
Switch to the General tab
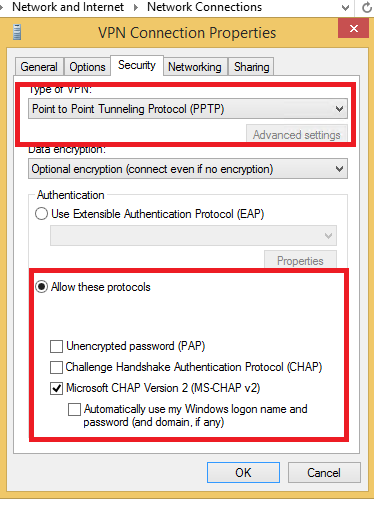pos(39,67)
